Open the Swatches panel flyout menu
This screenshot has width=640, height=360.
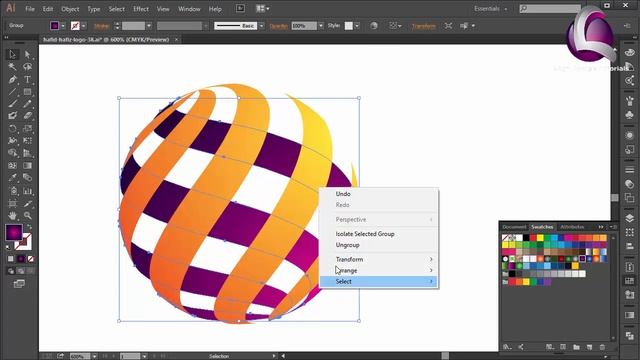coord(613,227)
